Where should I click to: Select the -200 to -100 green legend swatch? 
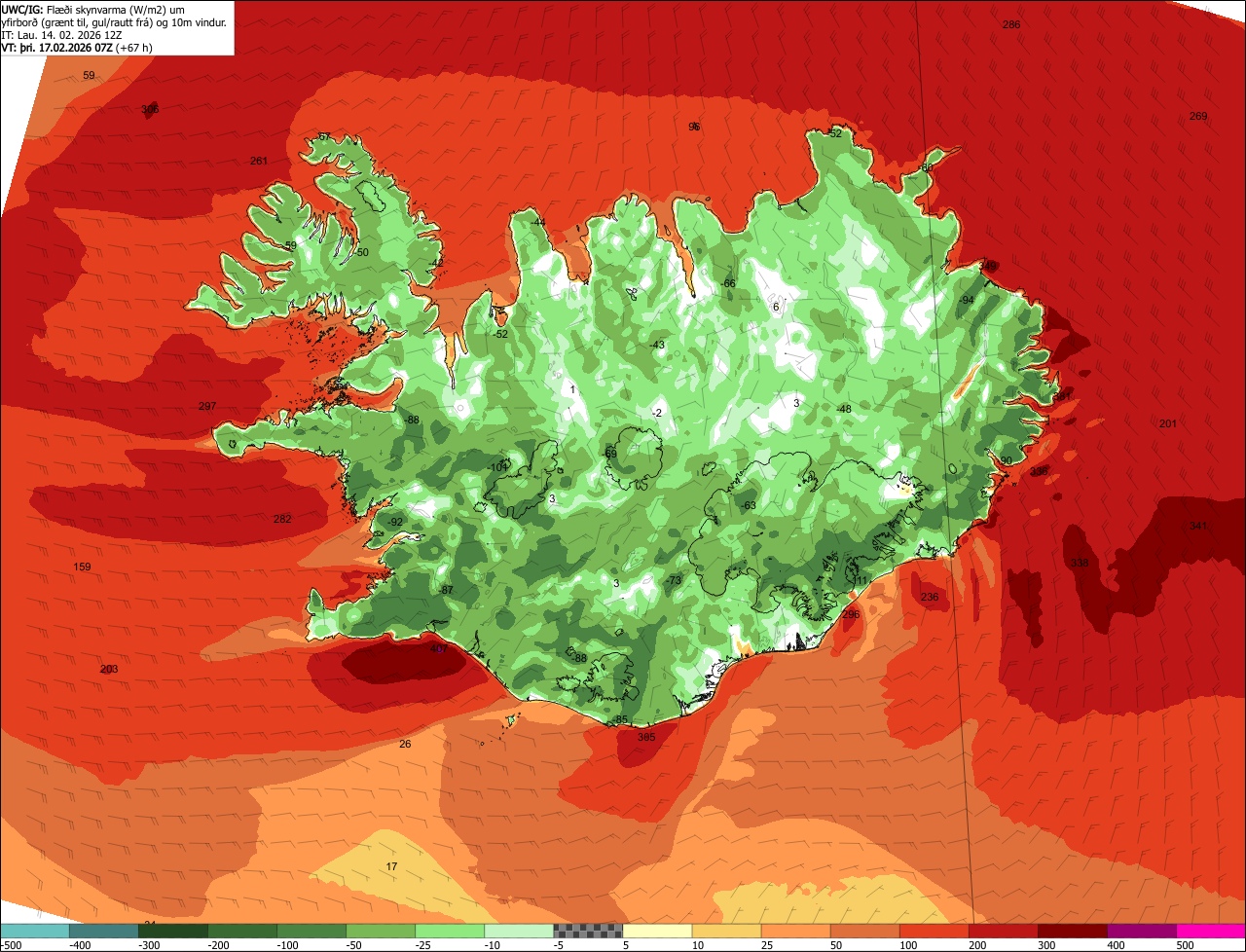(242, 931)
